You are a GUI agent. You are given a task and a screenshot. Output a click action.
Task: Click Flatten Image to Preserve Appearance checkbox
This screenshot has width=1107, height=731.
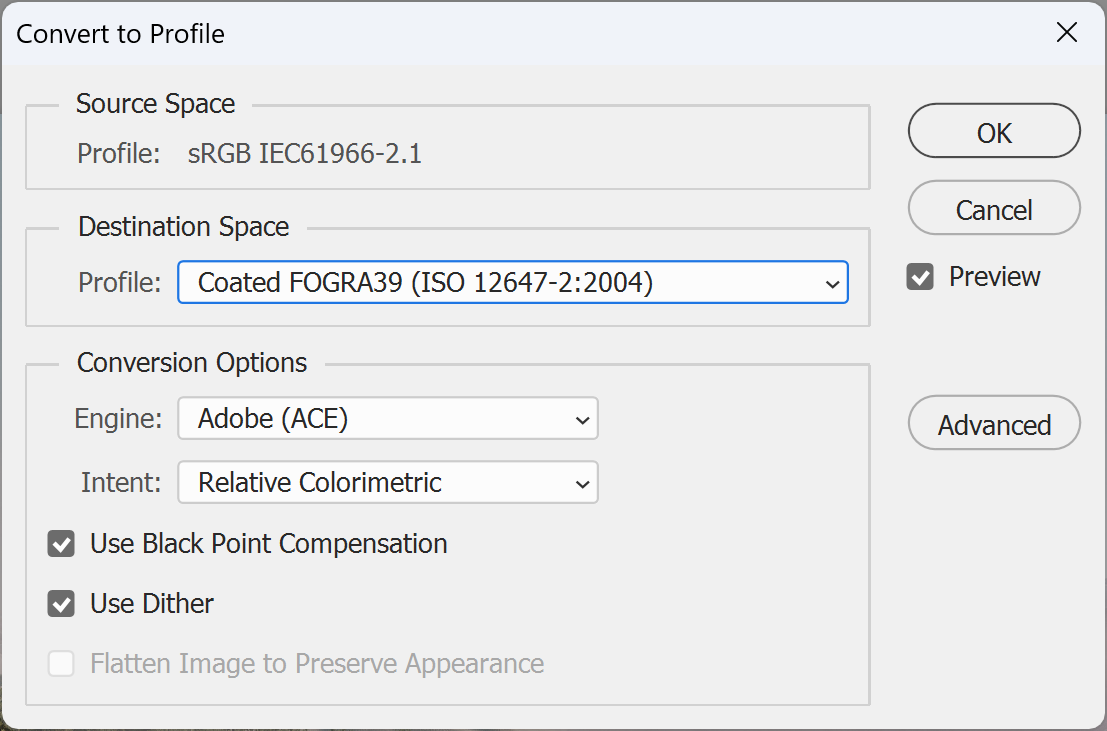[61, 664]
